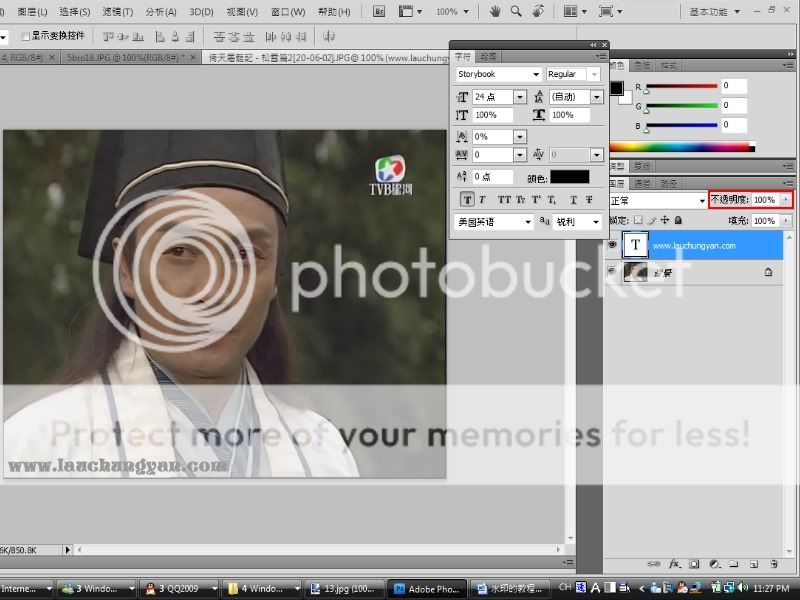The width and height of the screenshot is (800, 600).
Task: Open the (自动) leading dropdown
Action: (596, 97)
